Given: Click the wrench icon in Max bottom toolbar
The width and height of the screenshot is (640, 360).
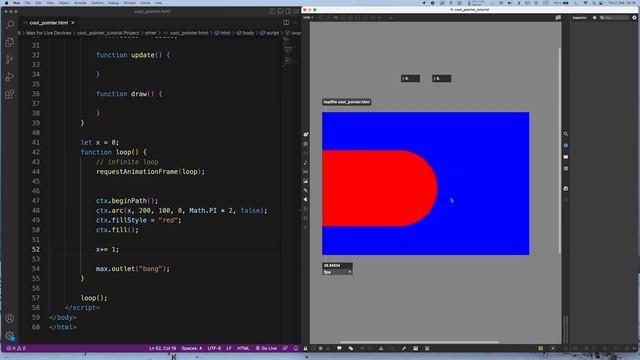Looking at the screenshot, I should (404, 348).
